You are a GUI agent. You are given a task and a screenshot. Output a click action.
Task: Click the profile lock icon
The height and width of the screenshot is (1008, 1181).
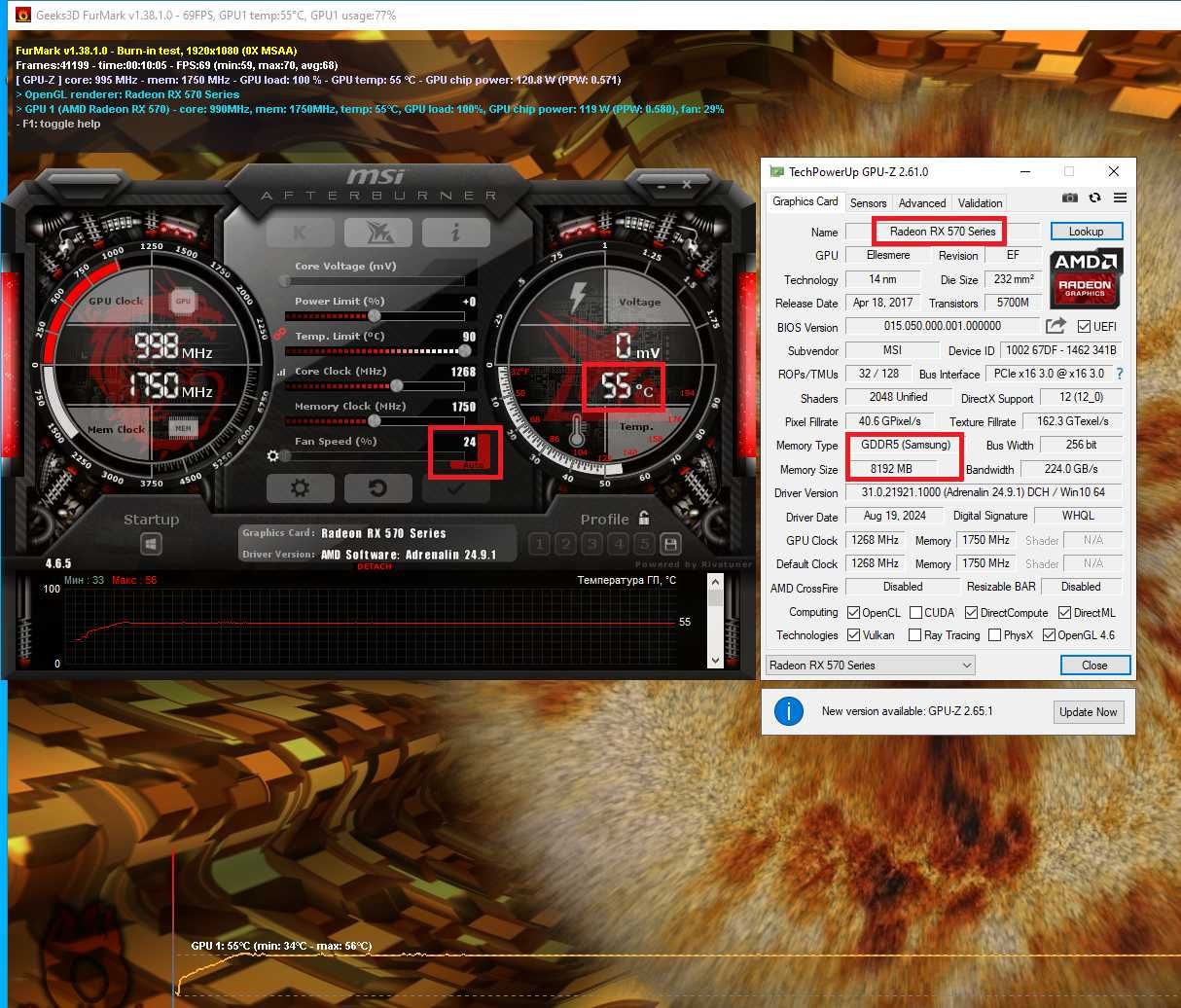(644, 518)
